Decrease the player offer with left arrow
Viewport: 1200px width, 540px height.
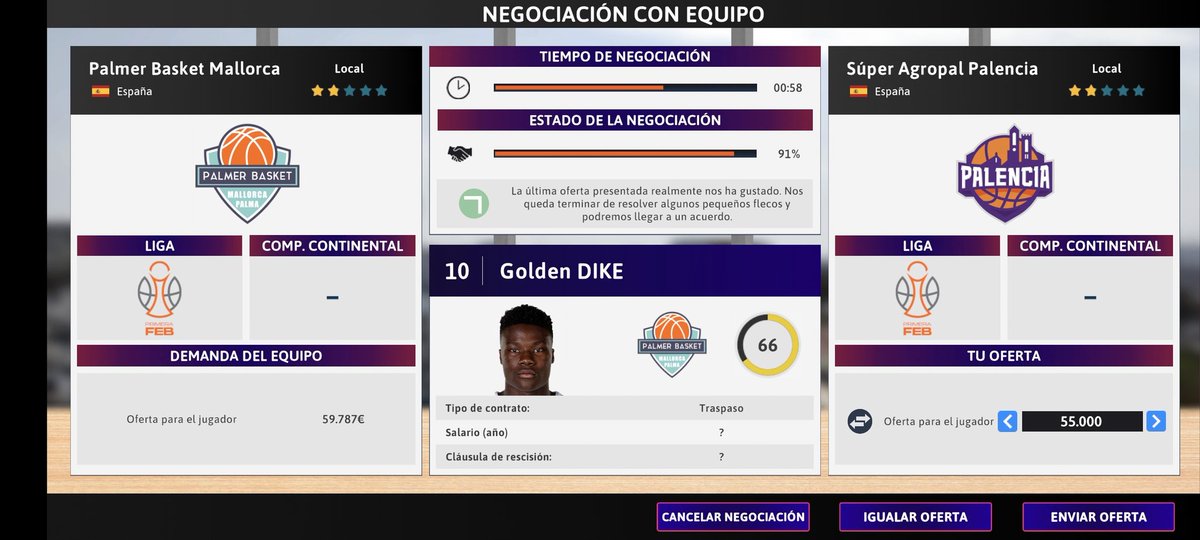[x=1007, y=422]
